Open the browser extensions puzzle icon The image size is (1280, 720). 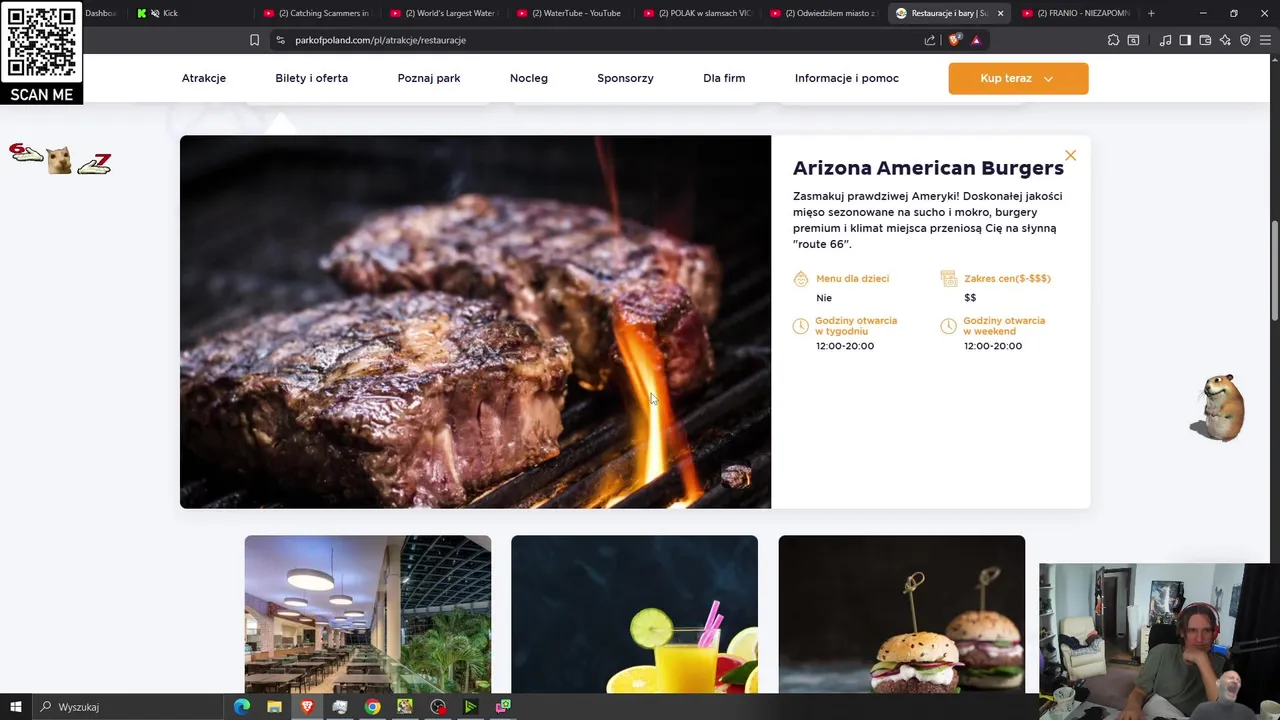(x=1113, y=40)
